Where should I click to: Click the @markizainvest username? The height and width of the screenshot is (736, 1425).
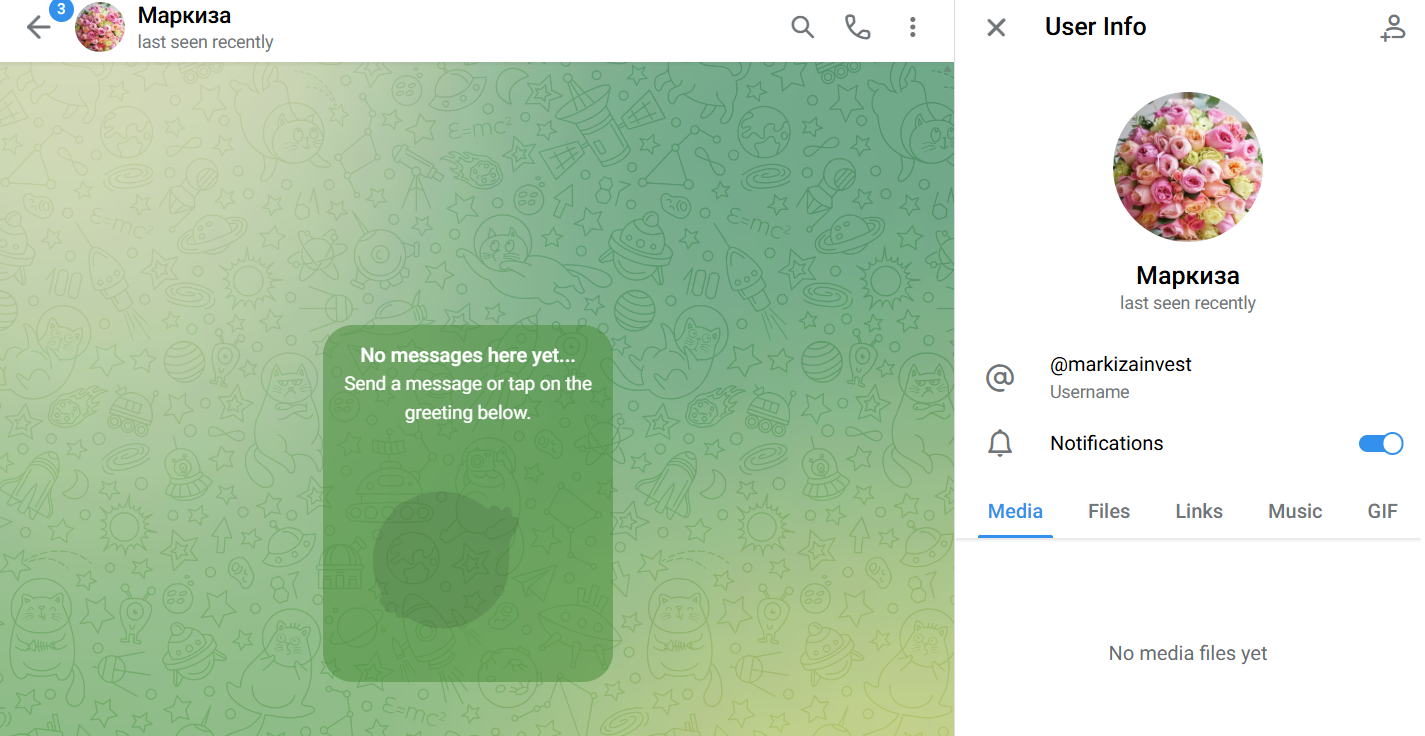[1121, 364]
